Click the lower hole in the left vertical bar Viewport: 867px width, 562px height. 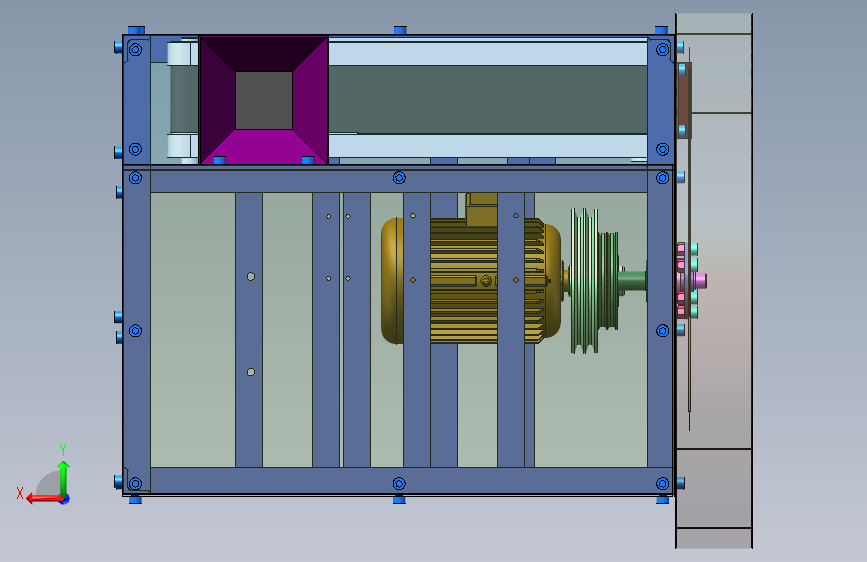point(251,372)
